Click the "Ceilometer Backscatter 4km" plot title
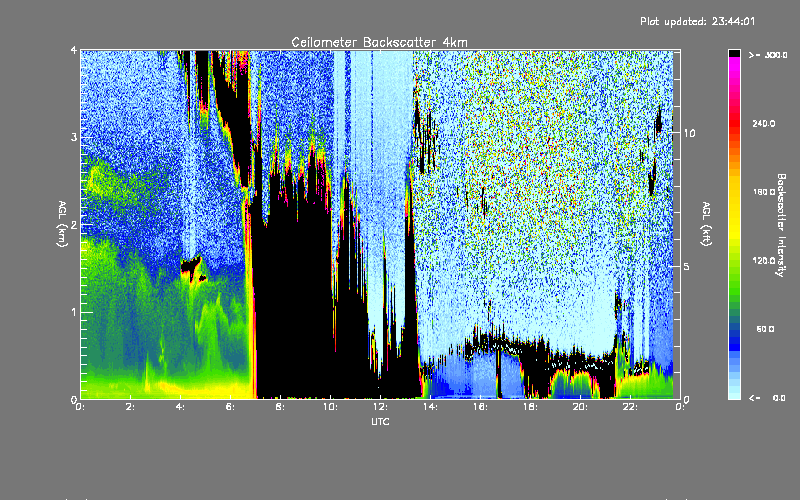The image size is (800, 500). 379,42
